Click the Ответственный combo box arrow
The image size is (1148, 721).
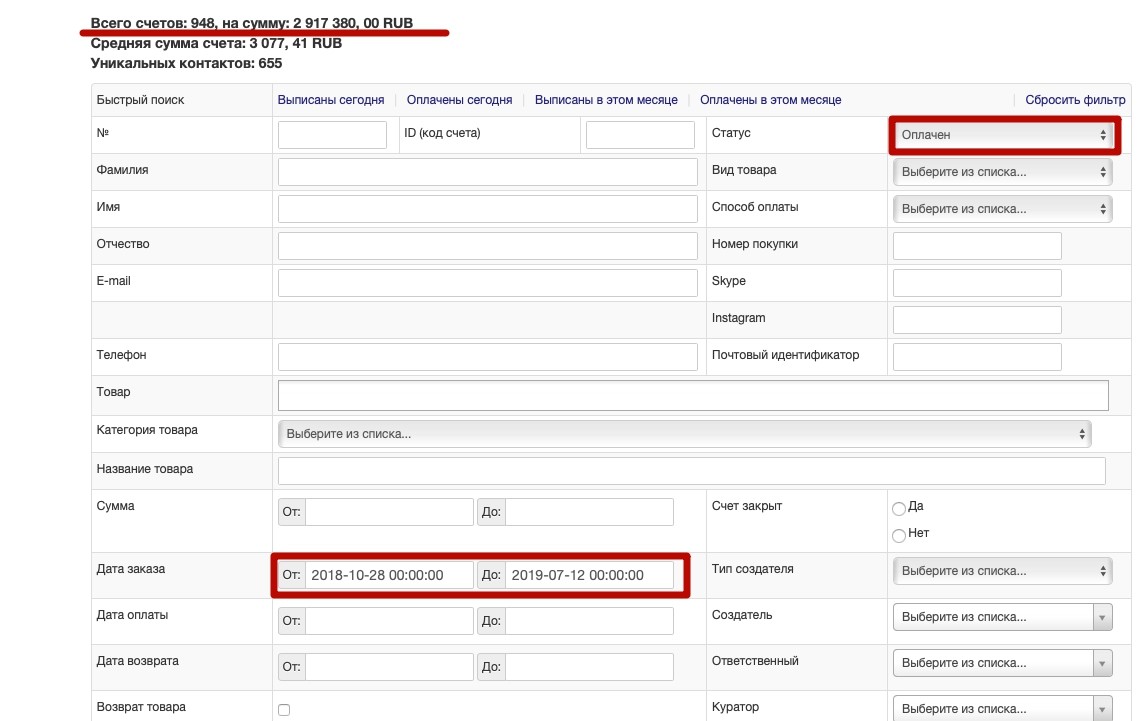(1103, 663)
